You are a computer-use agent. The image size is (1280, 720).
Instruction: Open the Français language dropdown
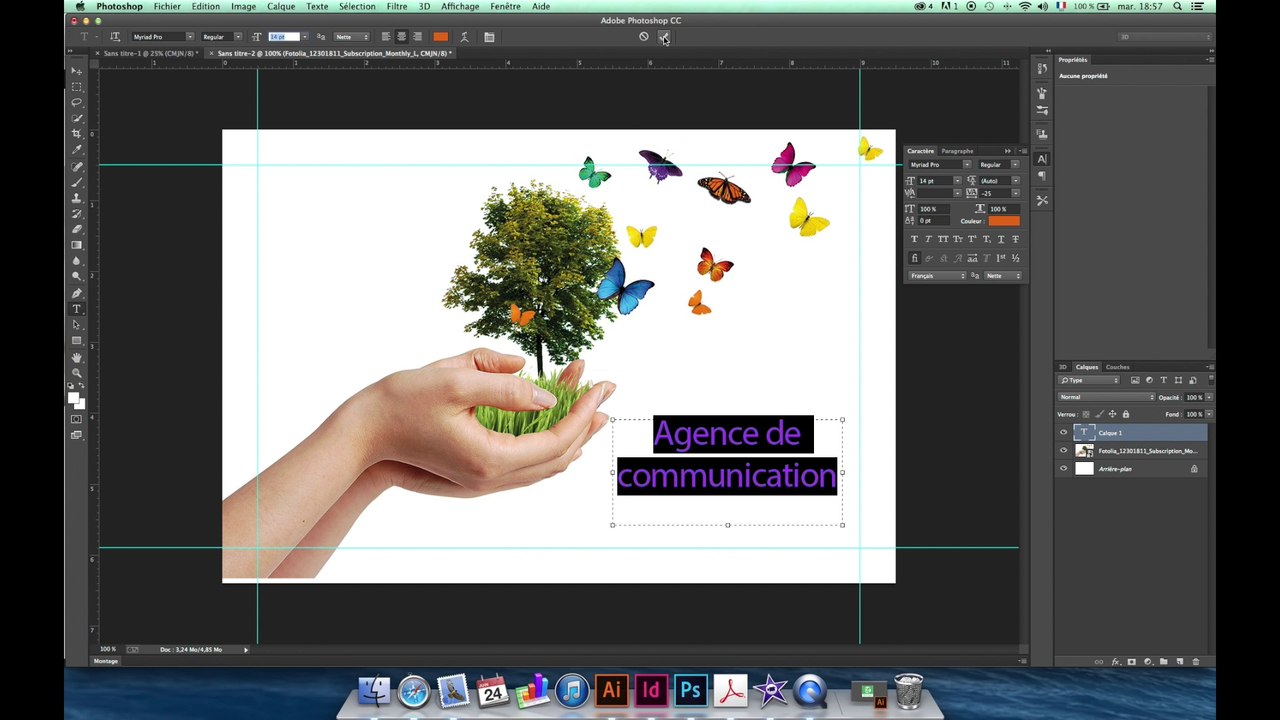click(x=937, y=276)
